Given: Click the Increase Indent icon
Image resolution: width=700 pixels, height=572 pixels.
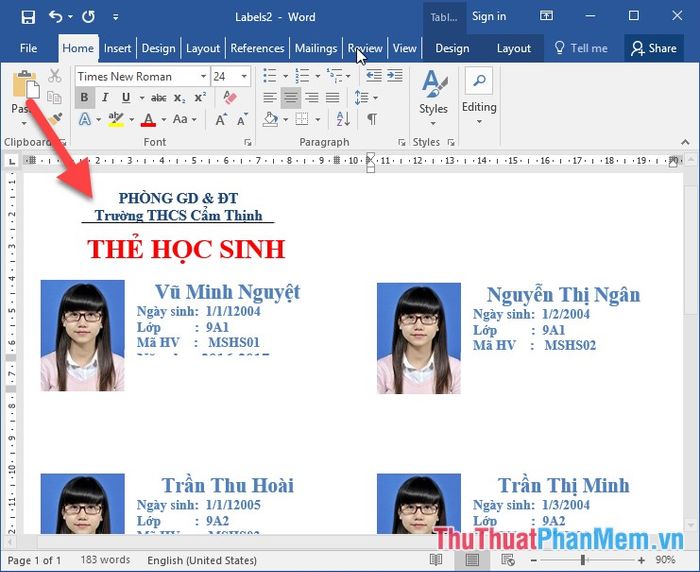Looking at the screenshot, I should [x=394, y=76].
